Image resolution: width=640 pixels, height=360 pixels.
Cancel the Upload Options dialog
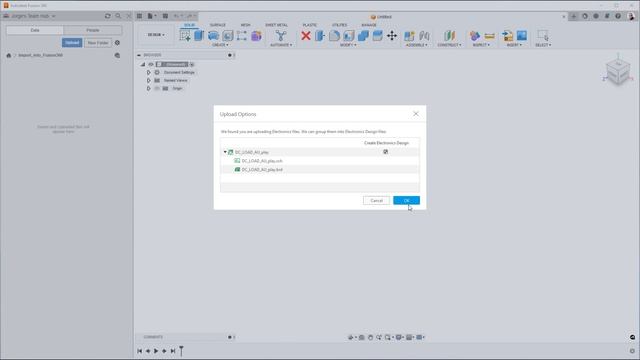(x=376, y=200)
